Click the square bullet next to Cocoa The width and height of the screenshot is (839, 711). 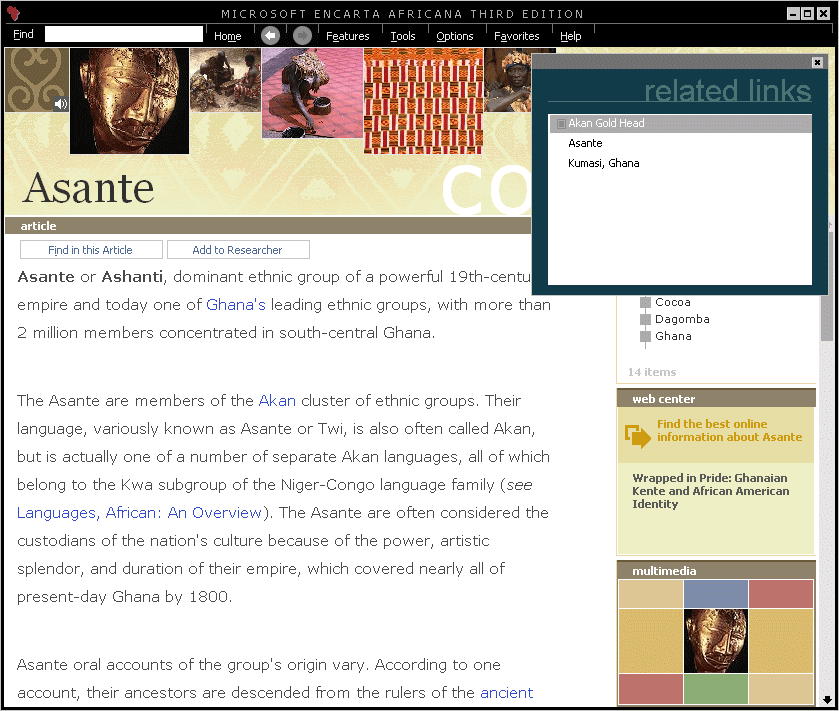point(645,302)
